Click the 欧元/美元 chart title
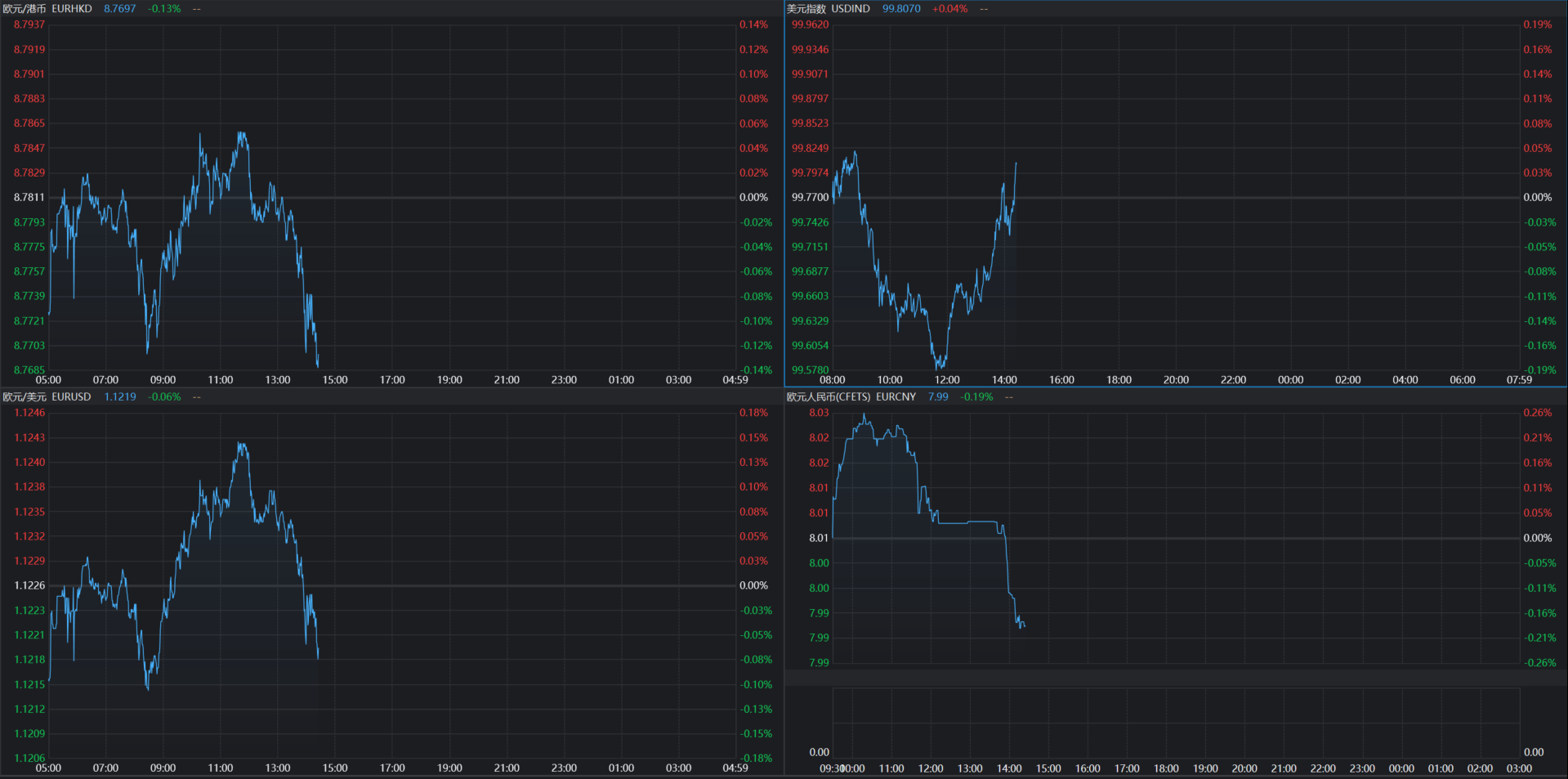Screen dimensions: 1568x779 tap(25, 396)
